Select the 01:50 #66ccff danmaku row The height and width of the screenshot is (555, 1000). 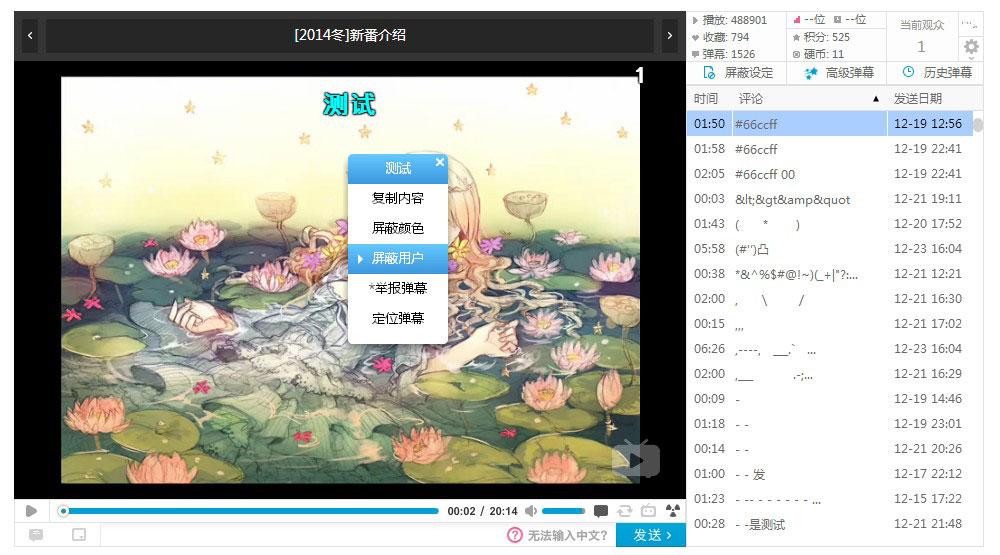[830, 124]
